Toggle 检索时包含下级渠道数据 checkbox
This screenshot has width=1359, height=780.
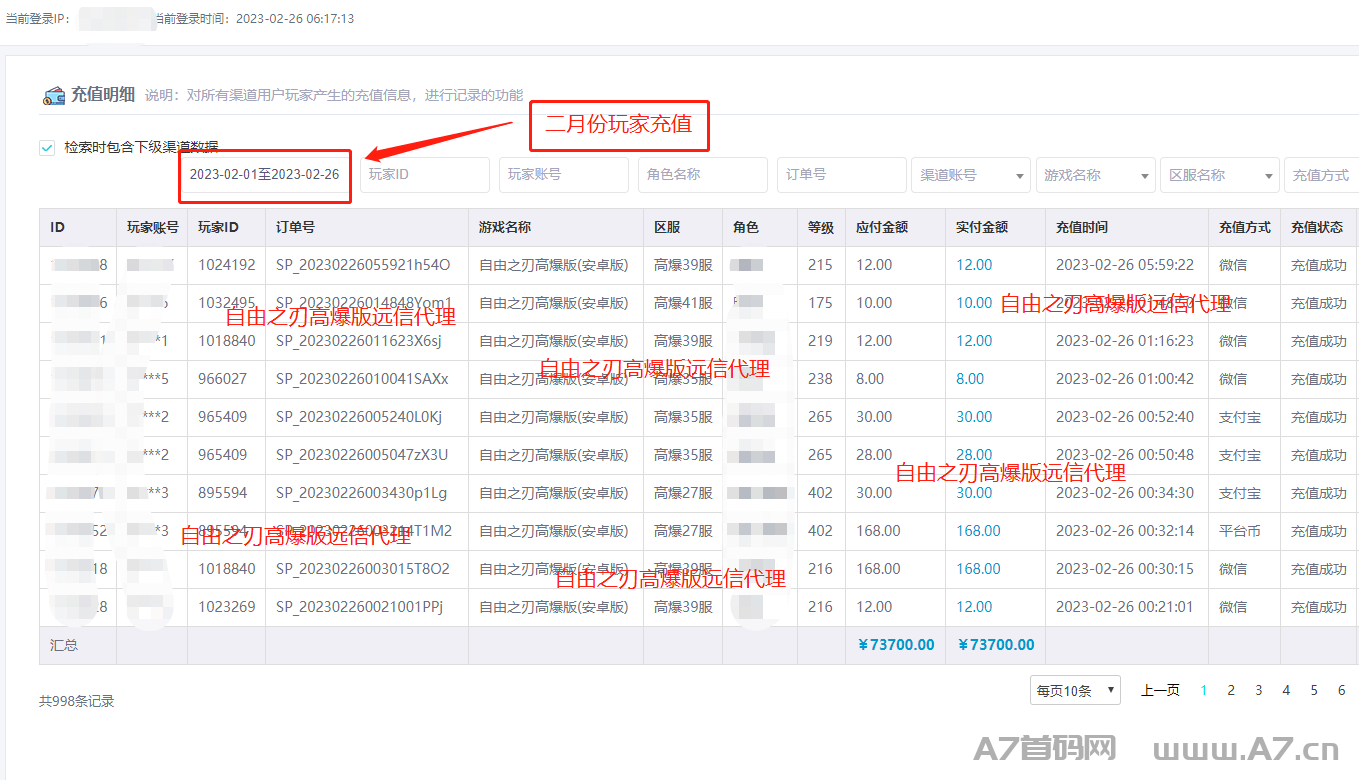[47, 147]
